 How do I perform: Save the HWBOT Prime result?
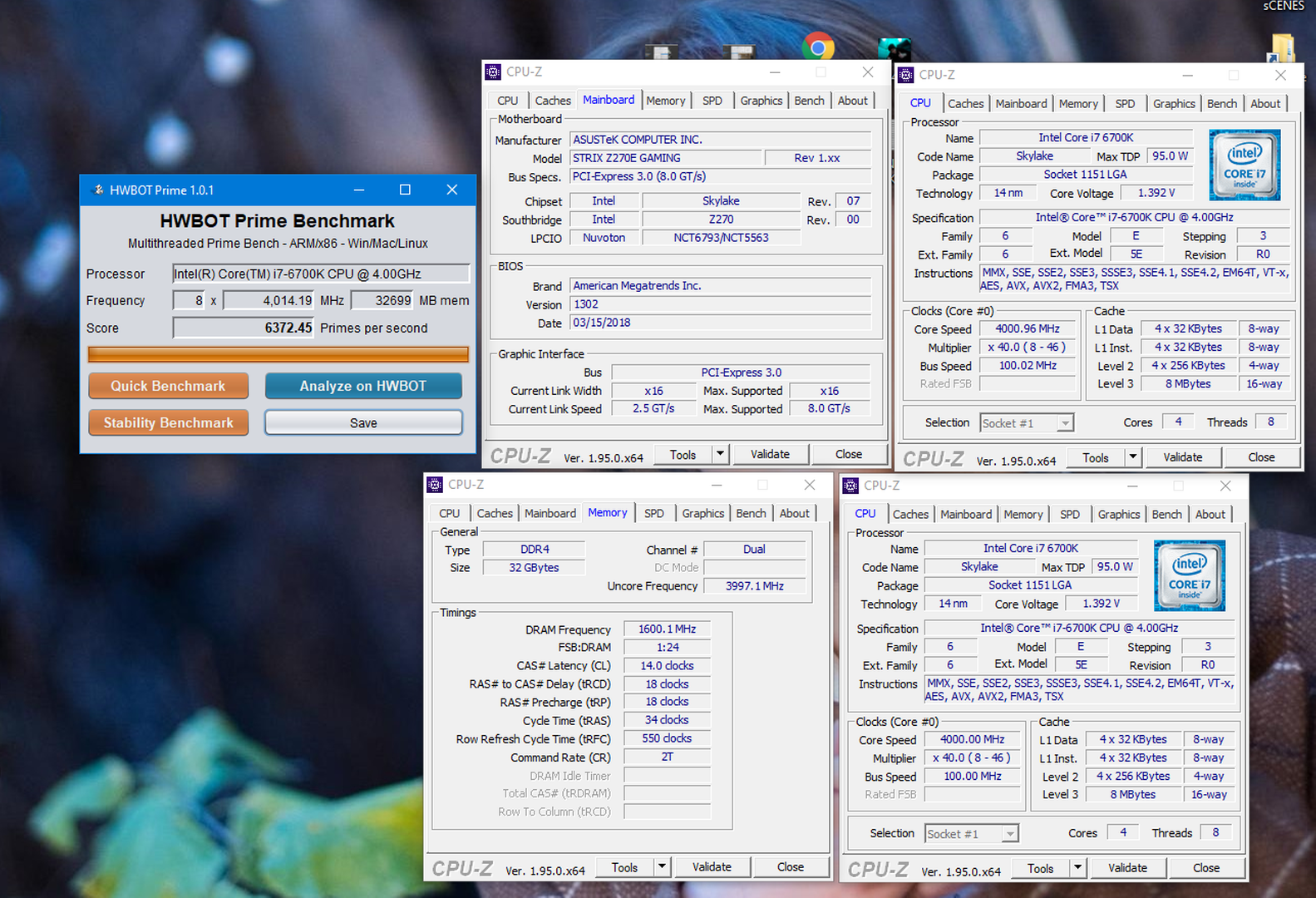[x=363, y=422]
